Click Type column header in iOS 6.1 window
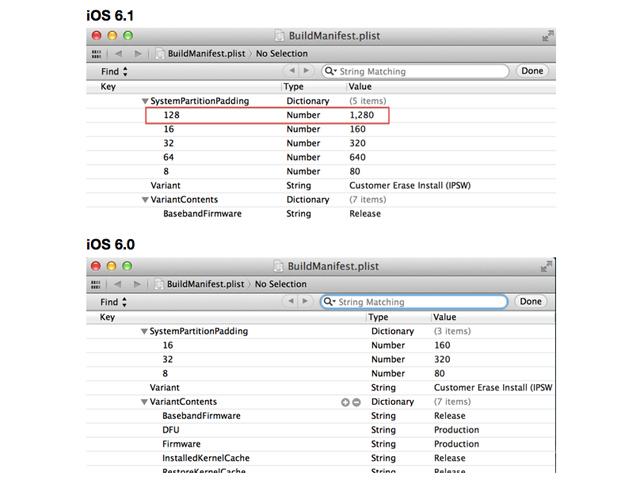The image size is (640, 480). (293, 87)
